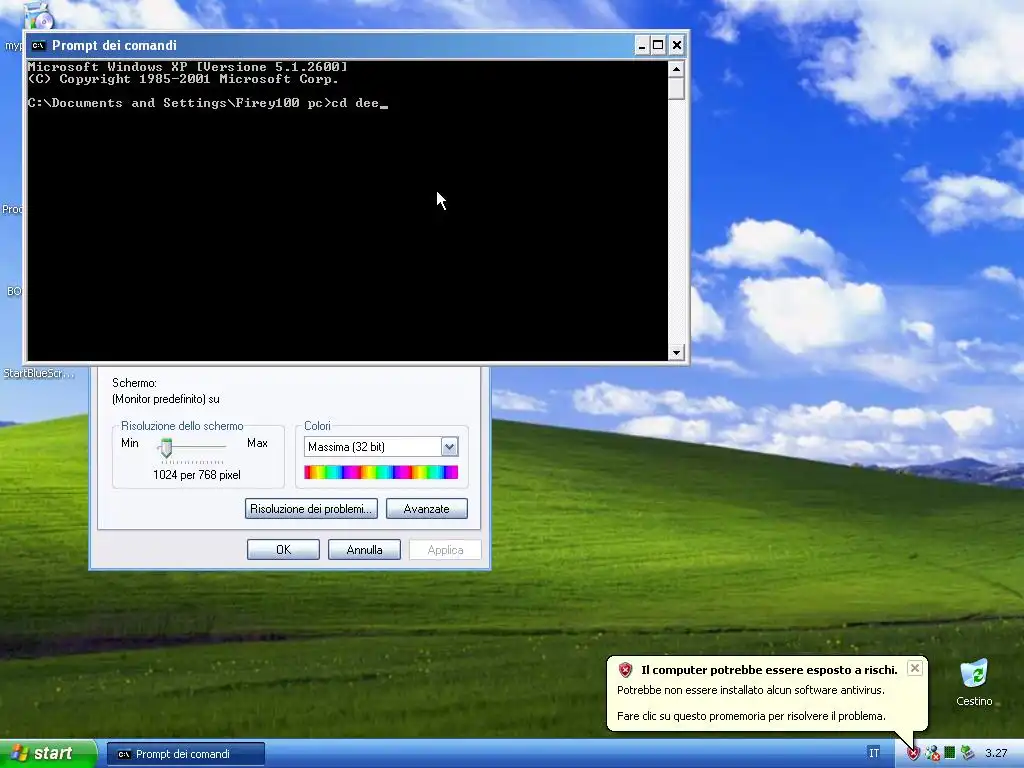
Task: Click command prompt scrollbar up arrow
Action: 676,69
